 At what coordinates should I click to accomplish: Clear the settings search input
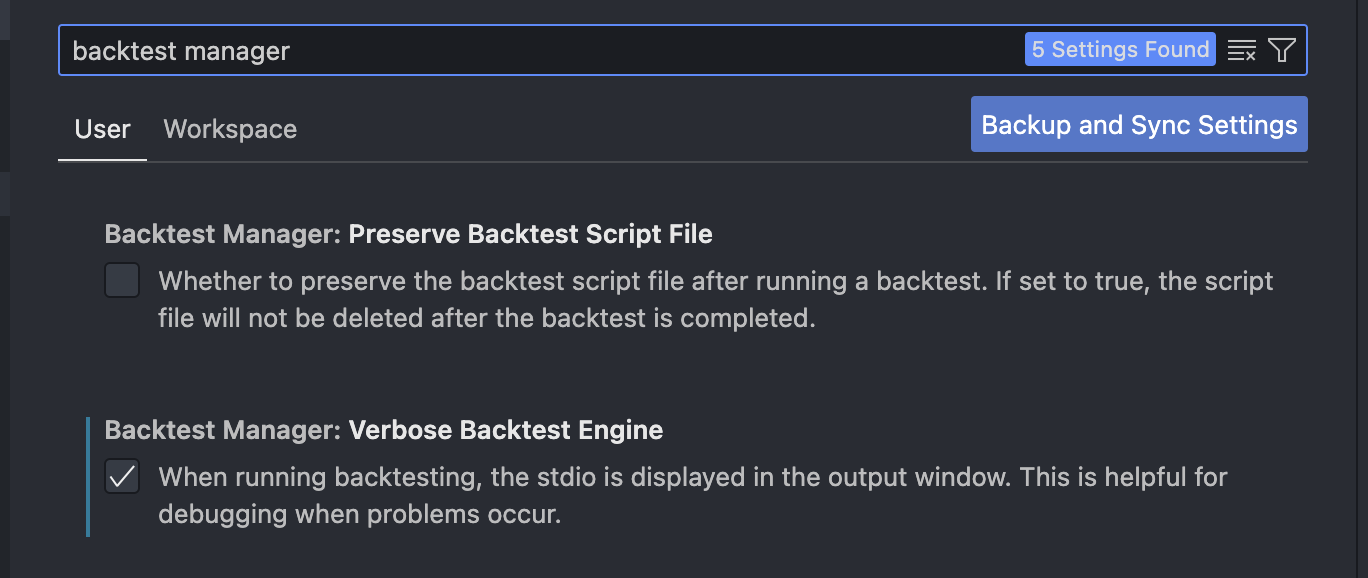pyautogui.click(x=1242, y=51)
